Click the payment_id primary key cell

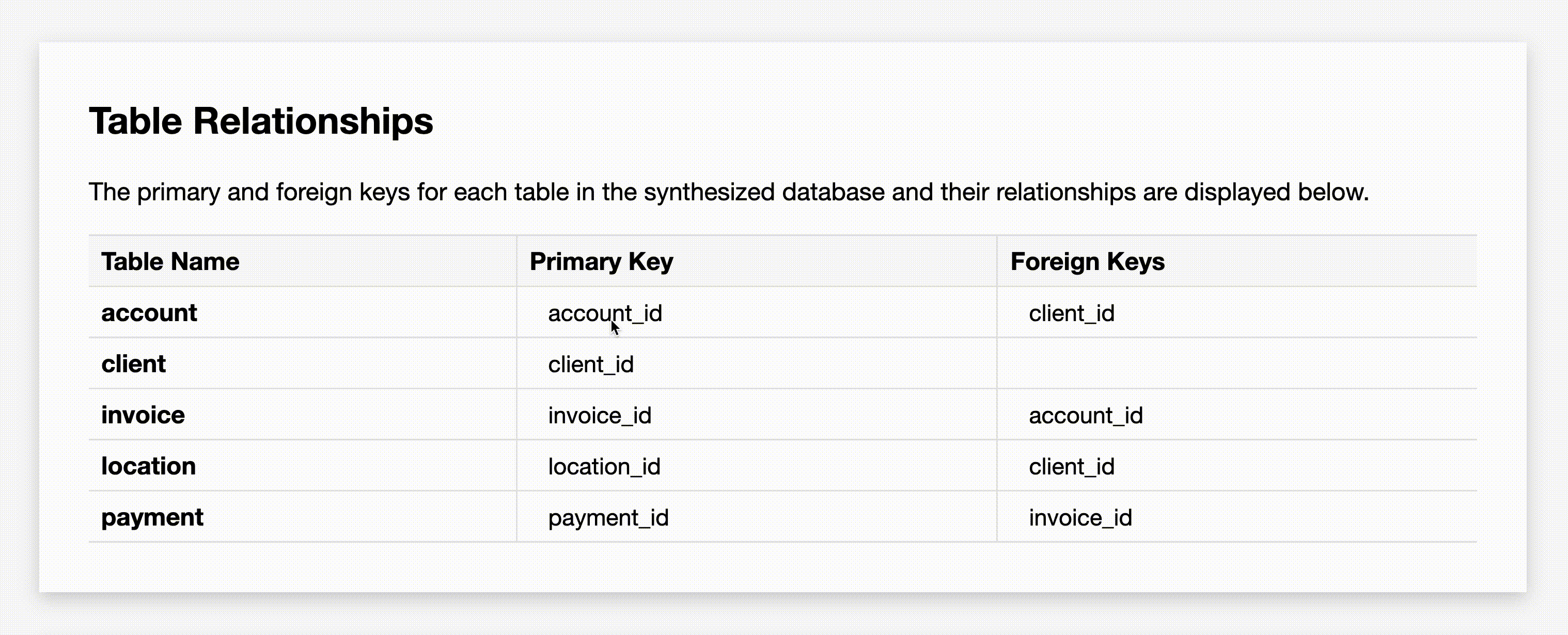click(x=608, y=518)
